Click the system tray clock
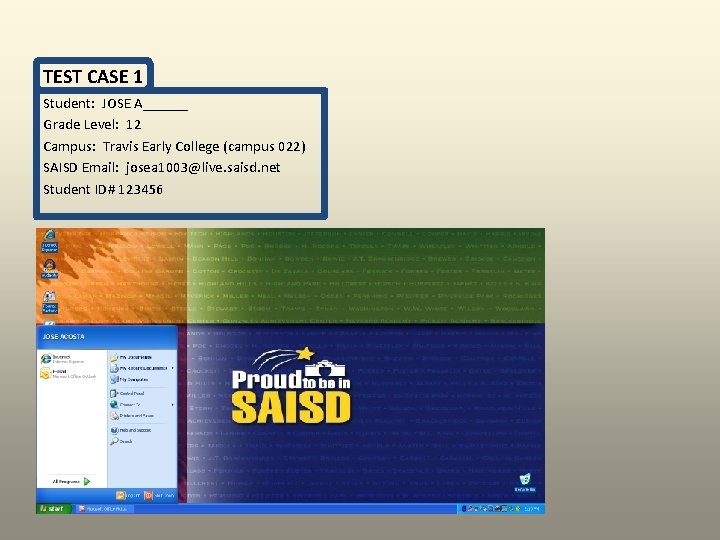 point(532,509)
